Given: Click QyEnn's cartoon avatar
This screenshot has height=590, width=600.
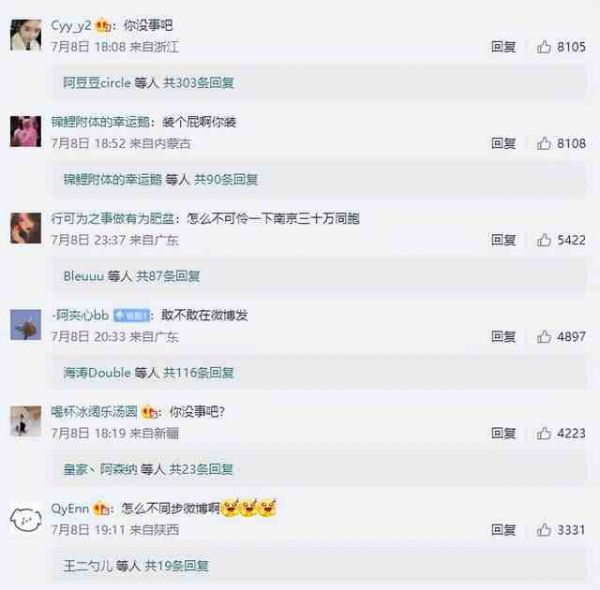Looking at the screenshot, I should [x=26, y=518].
